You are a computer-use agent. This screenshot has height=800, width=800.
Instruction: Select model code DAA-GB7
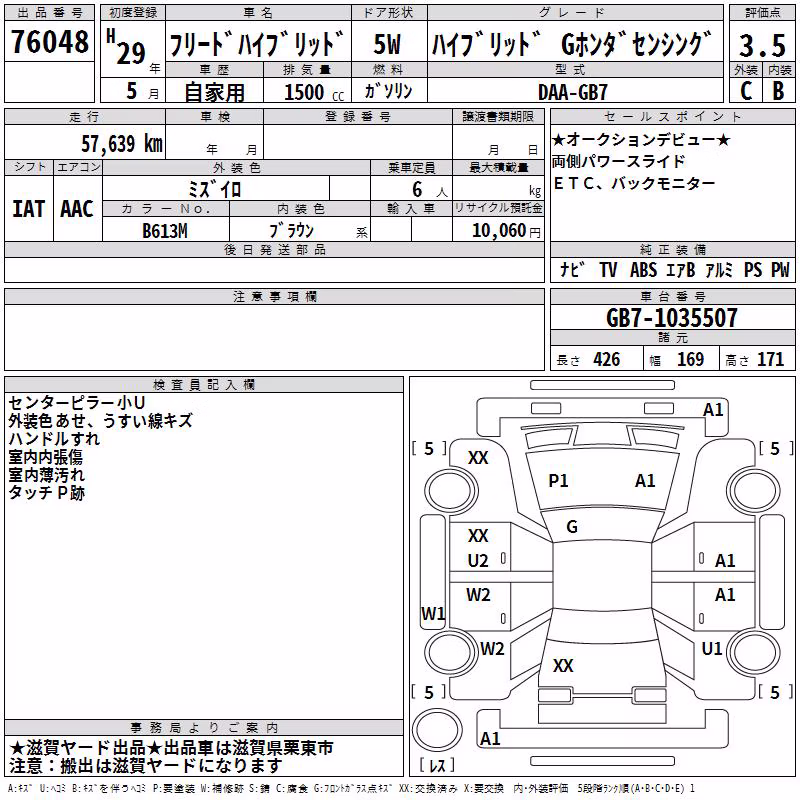[573, 92]
